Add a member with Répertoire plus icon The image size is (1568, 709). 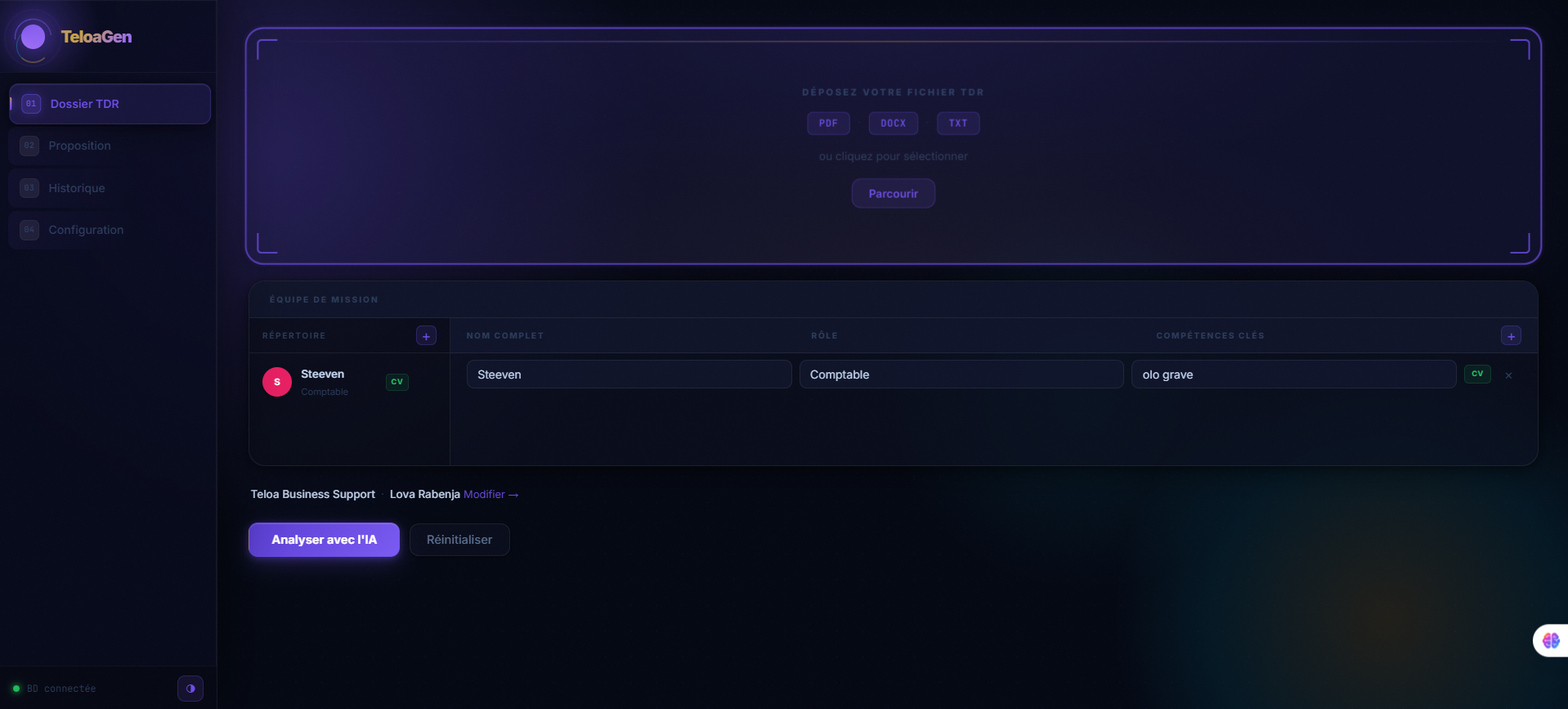click(426, 336)
